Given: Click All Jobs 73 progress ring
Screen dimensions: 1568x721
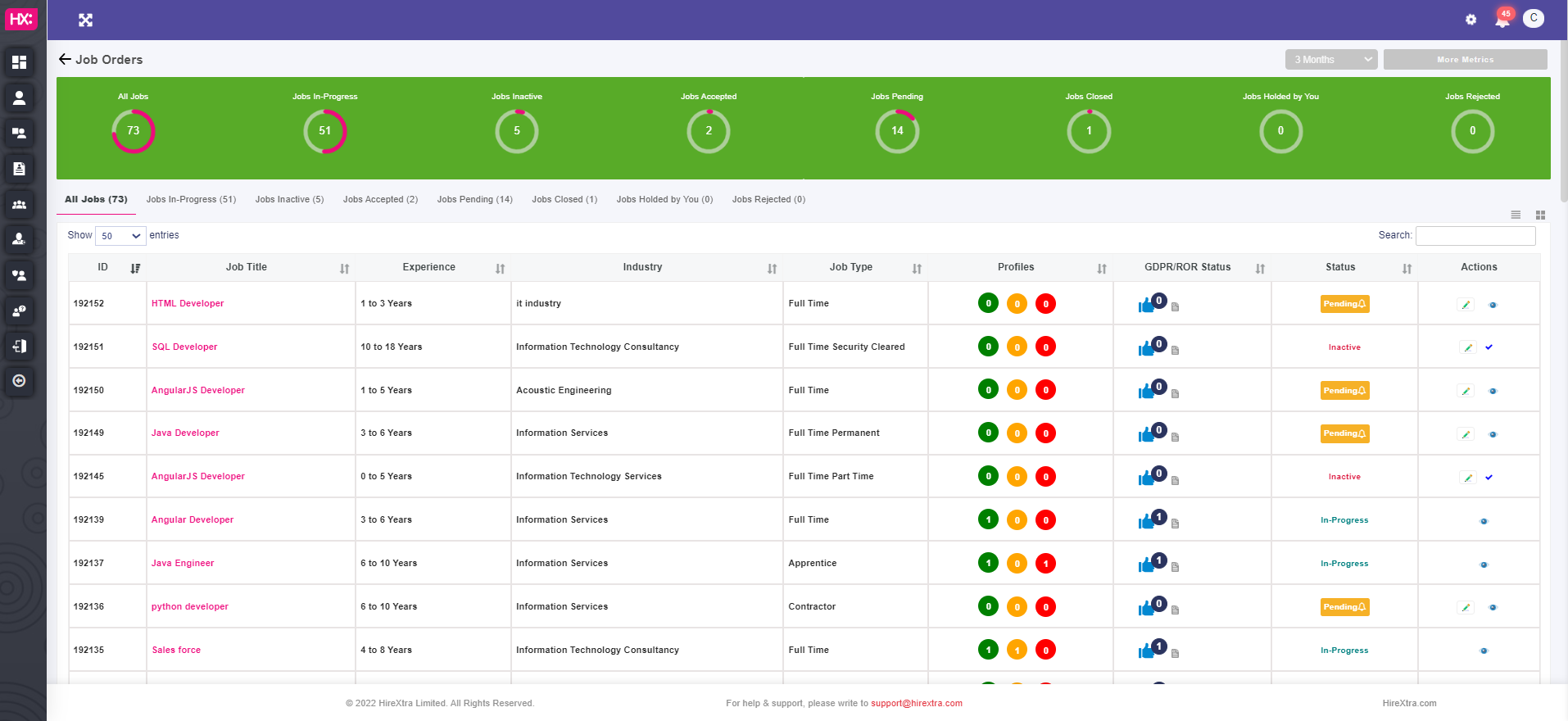Looking at the screenshot, I should coord(134,131).
